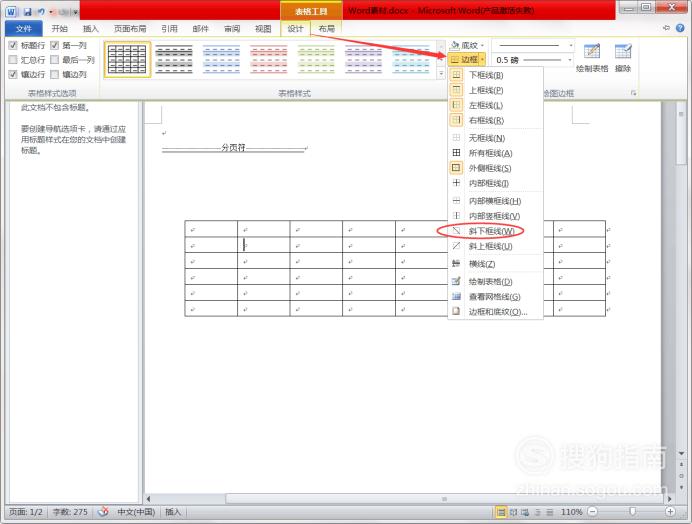Click the 内部横框线(H) inside horizontal border icon
Screen dimensions: 692x524
(456, 201)
